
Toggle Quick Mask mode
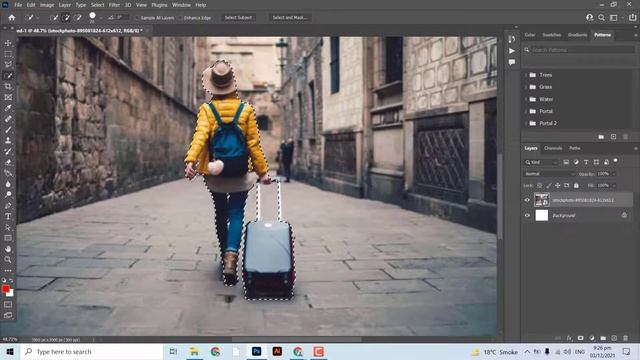(x=8, y=304)
